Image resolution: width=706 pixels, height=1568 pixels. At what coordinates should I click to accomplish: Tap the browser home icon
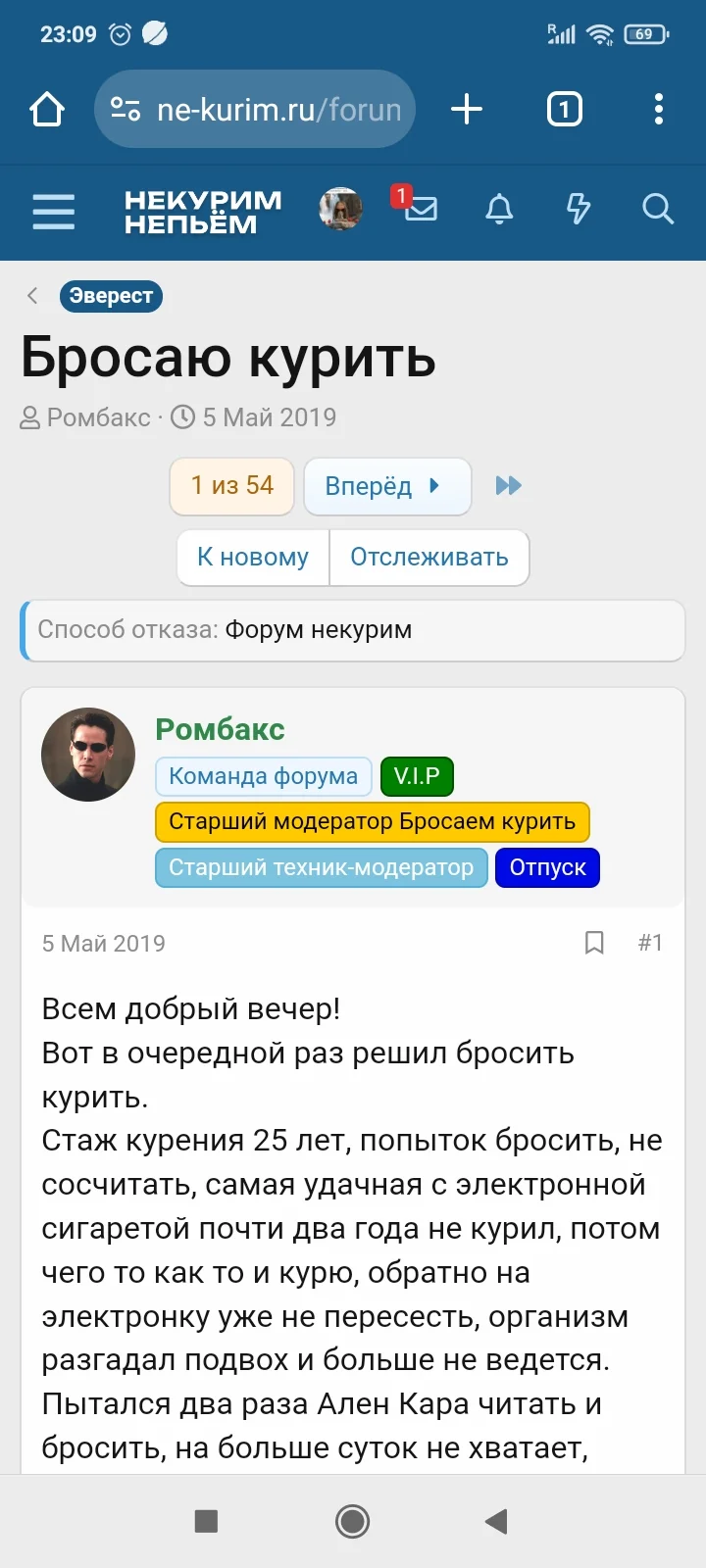[x=47, y=109]
